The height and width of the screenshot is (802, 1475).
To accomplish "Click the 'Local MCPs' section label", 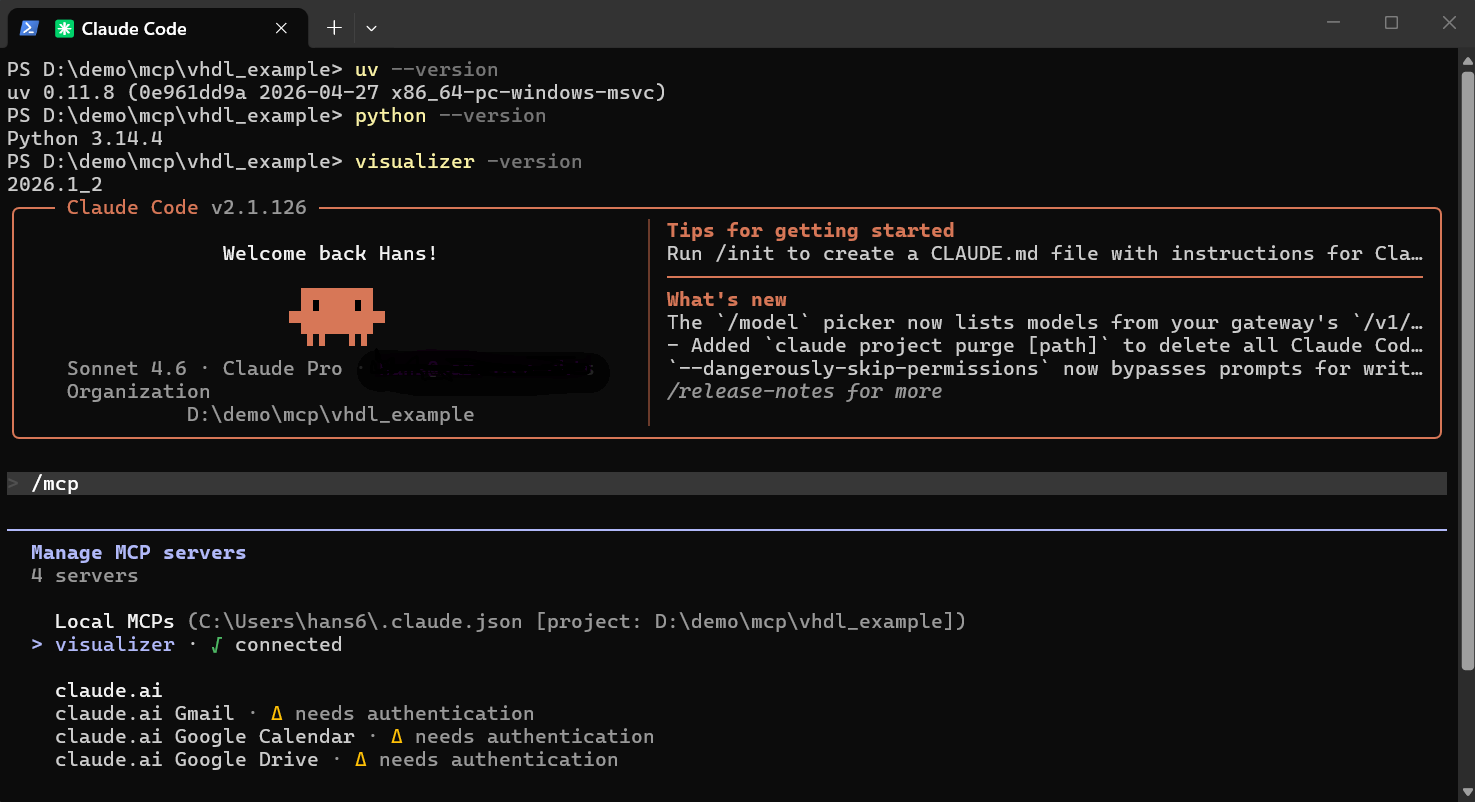I will pos(114,621).
